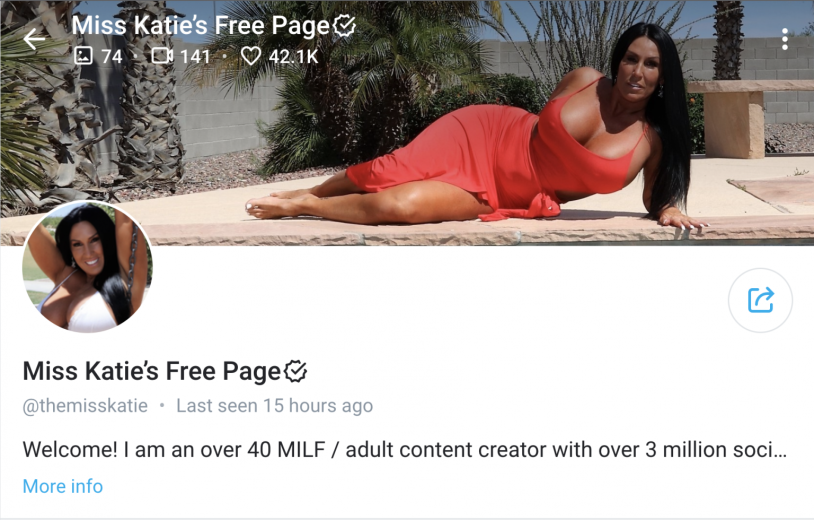Click the 141 videos count number
The image size is (814, 520).
(x=195, y=56)
